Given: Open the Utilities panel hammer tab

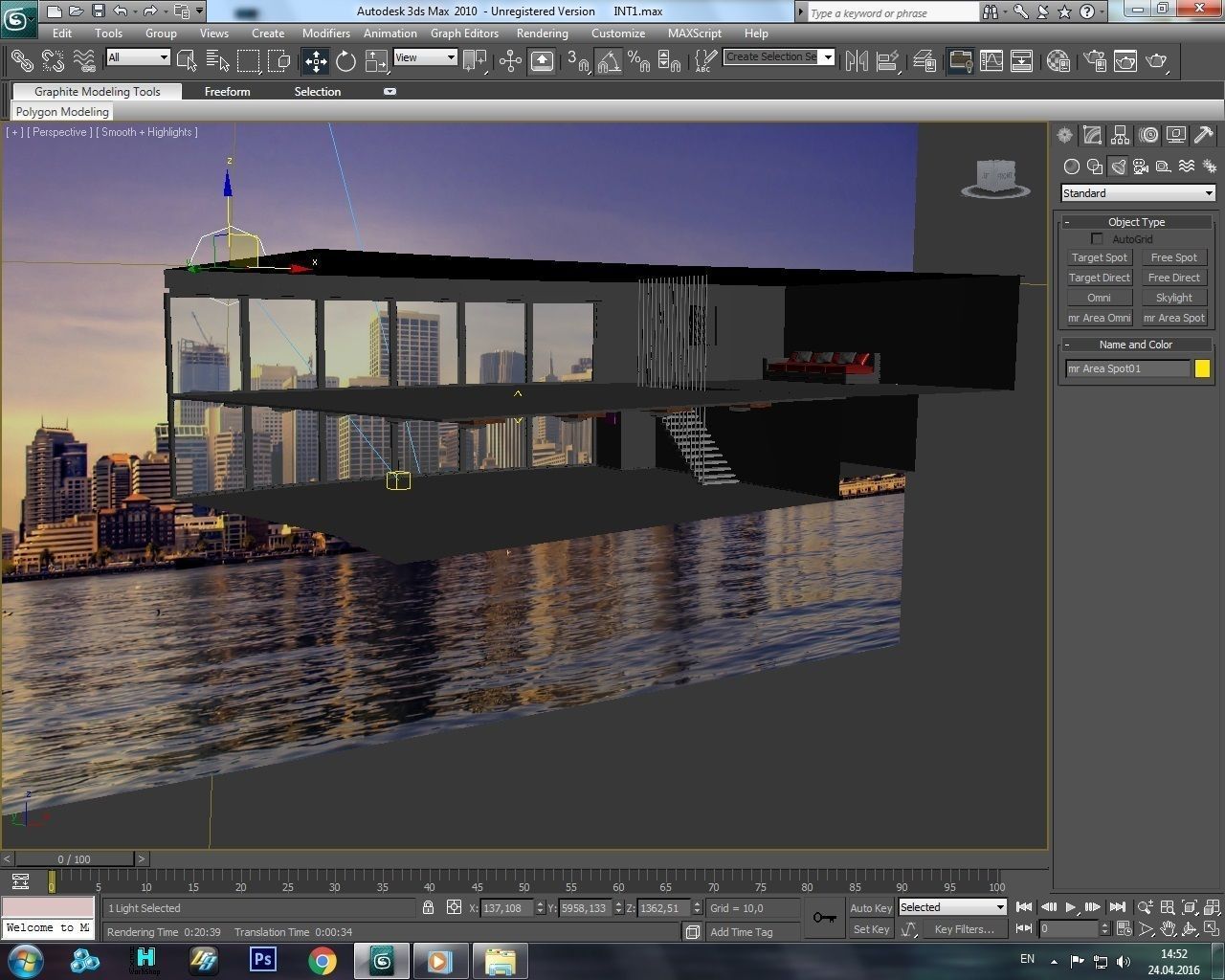Looking at the screenshot, I should (1203, 136).
